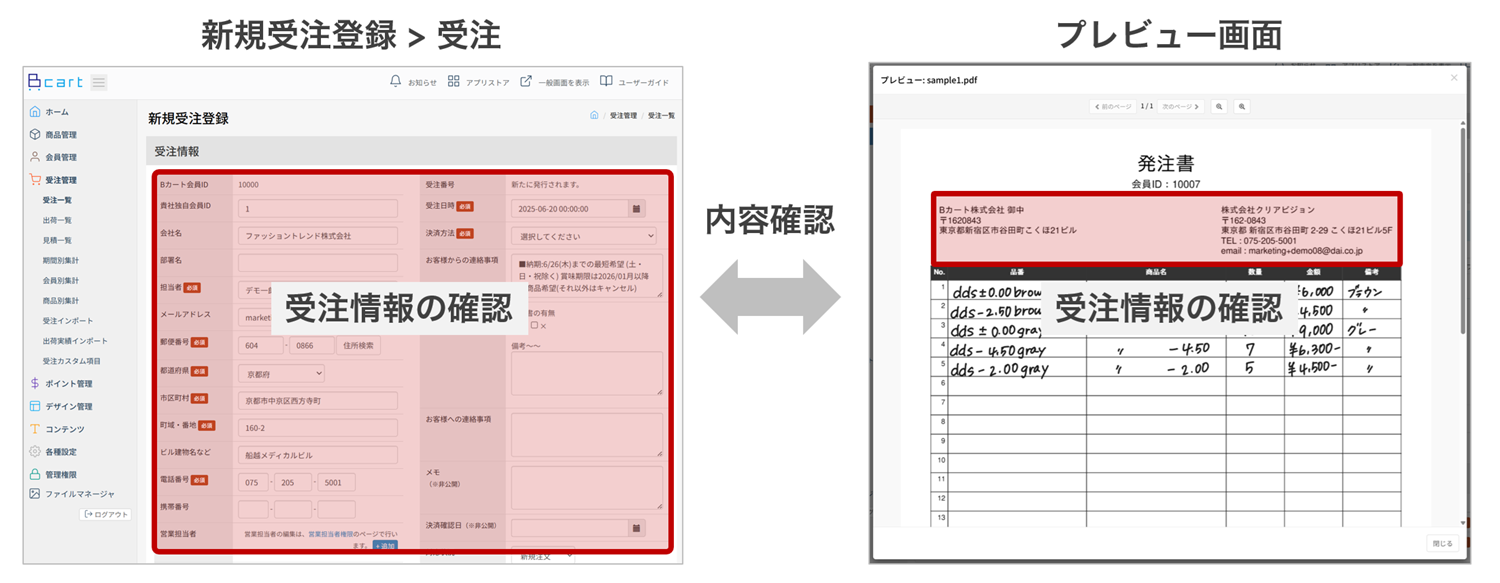Click the 閉じる button in preview

point(1441,543)
